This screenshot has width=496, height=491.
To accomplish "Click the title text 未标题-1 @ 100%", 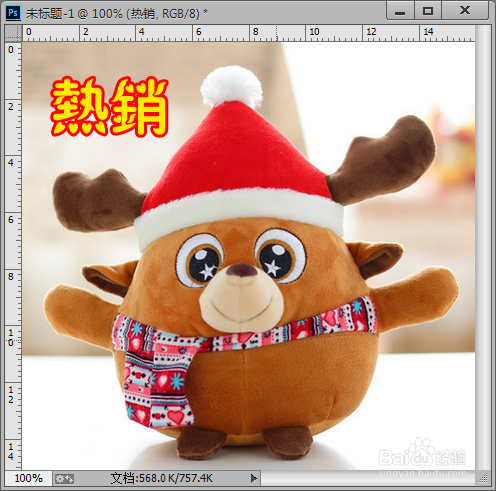I will coord(74,13).
